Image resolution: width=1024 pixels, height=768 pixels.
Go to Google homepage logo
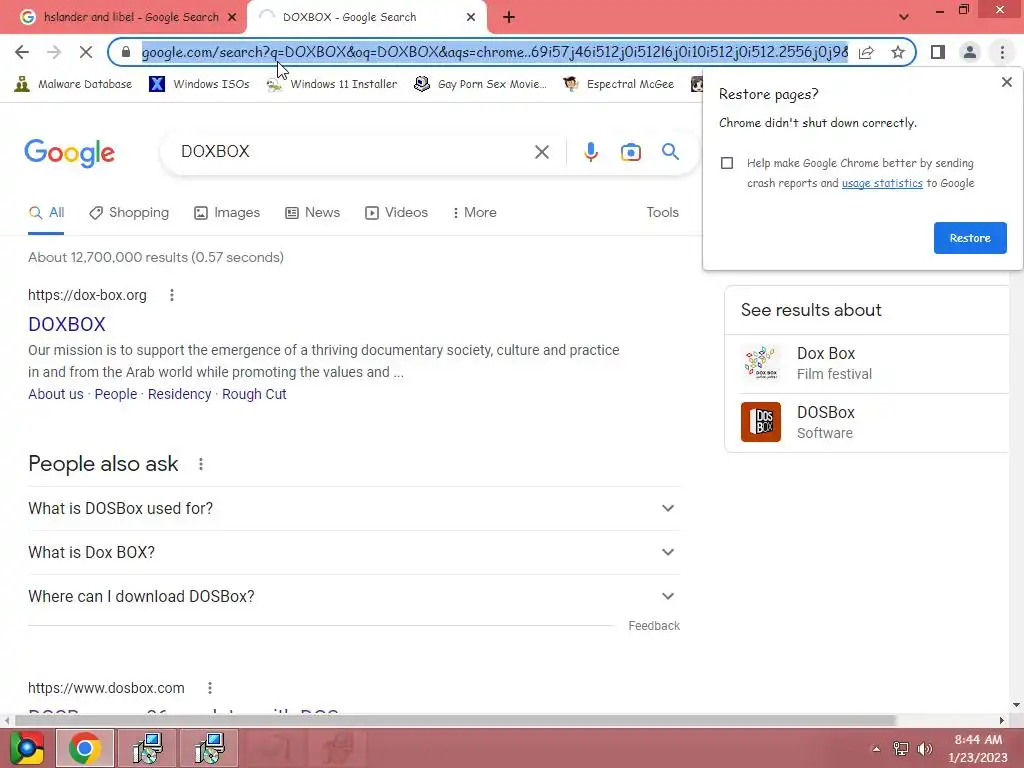coord(69,153)
